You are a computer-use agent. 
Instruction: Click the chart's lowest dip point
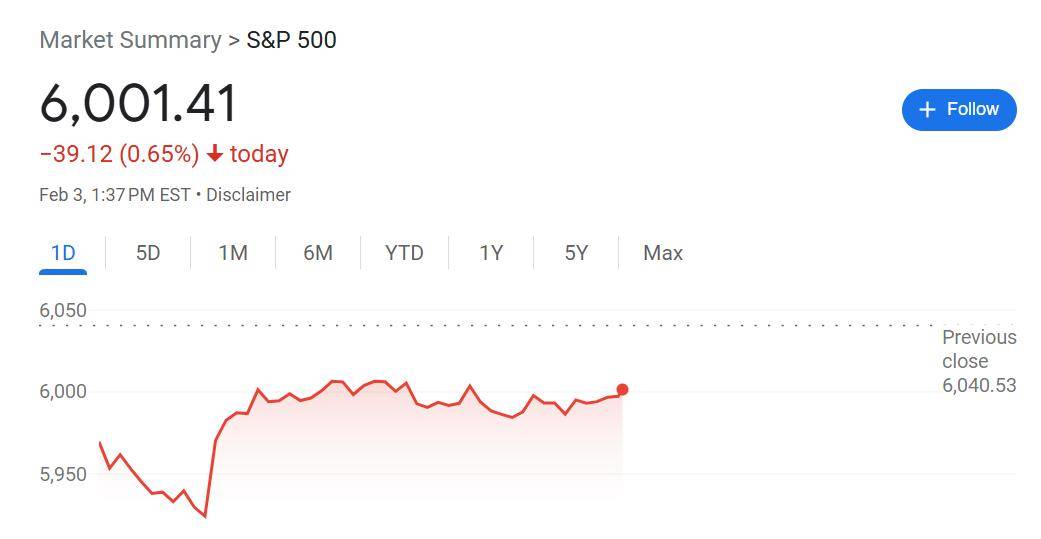pyautogui.click(x=205, y=516)
